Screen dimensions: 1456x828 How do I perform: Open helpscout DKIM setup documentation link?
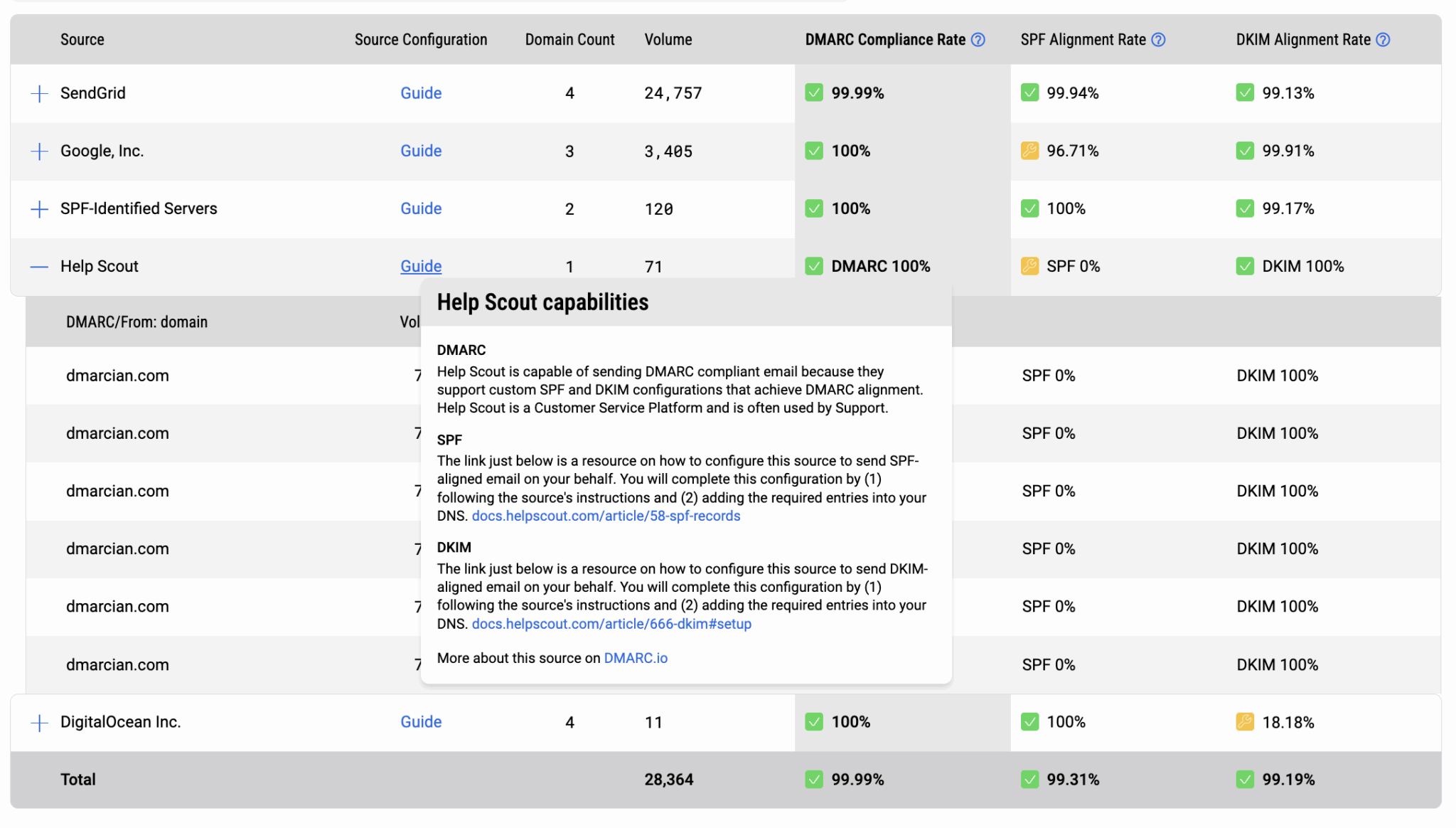coord(611,624)
